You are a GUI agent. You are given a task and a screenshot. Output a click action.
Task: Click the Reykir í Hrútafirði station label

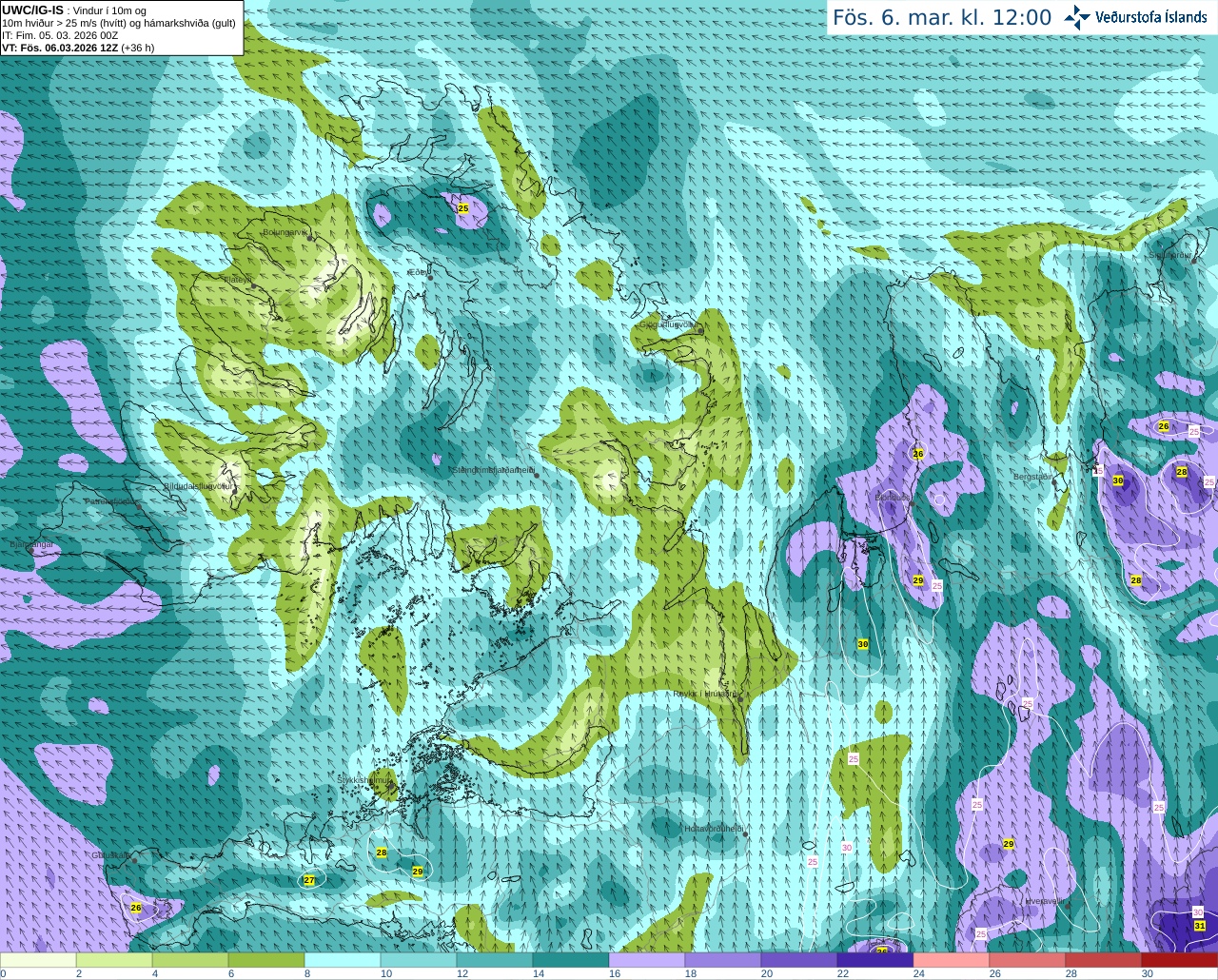(x=706, y=695)
